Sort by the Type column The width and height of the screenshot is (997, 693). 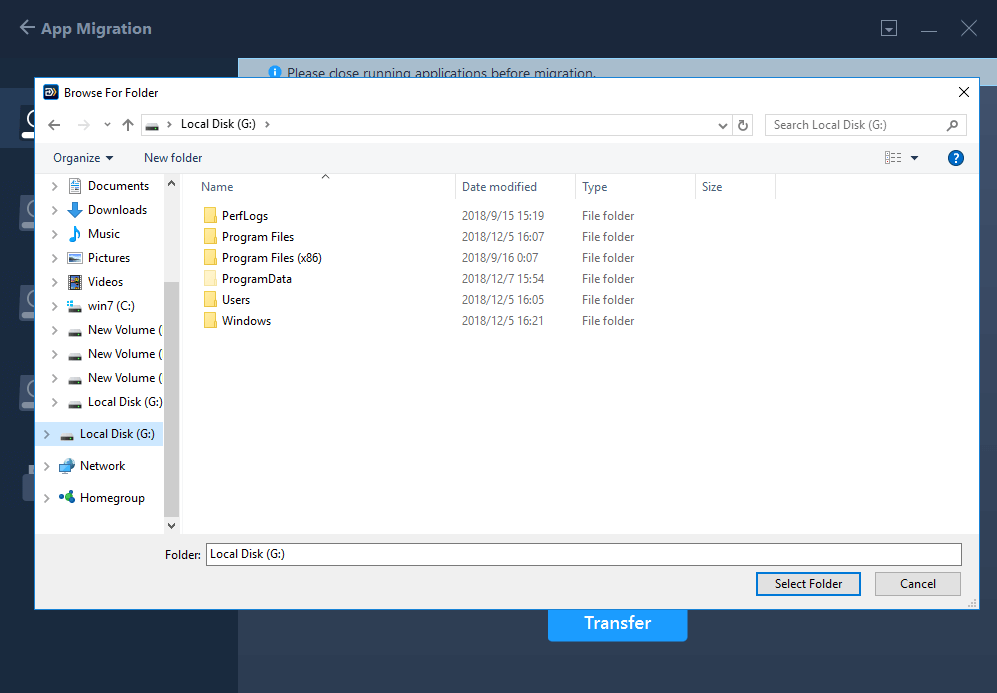[595, 187]
